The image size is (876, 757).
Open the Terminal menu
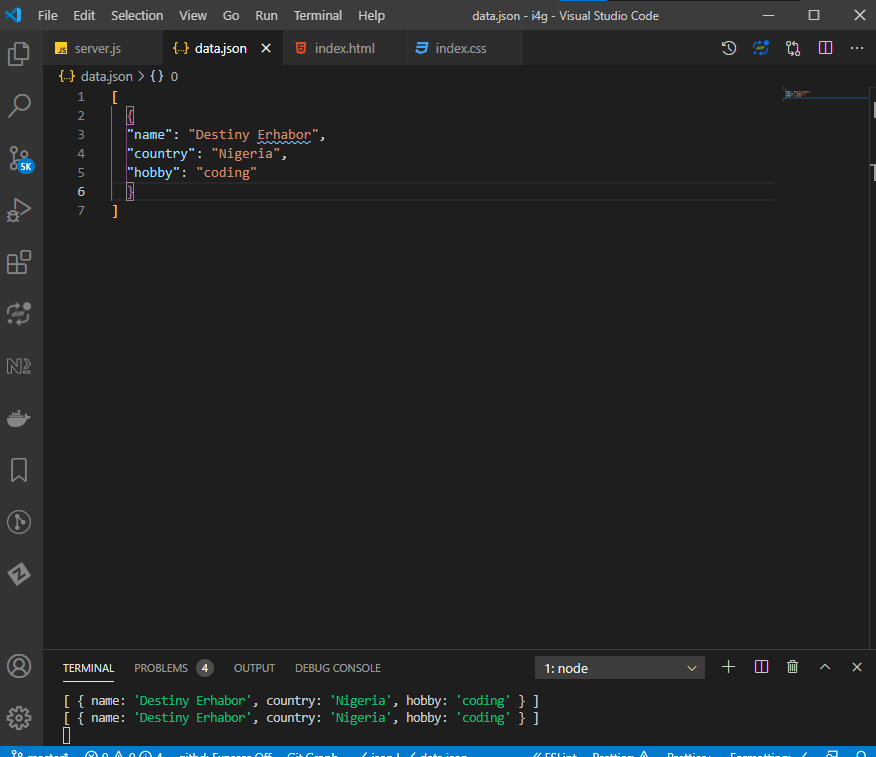click(317, 16)
